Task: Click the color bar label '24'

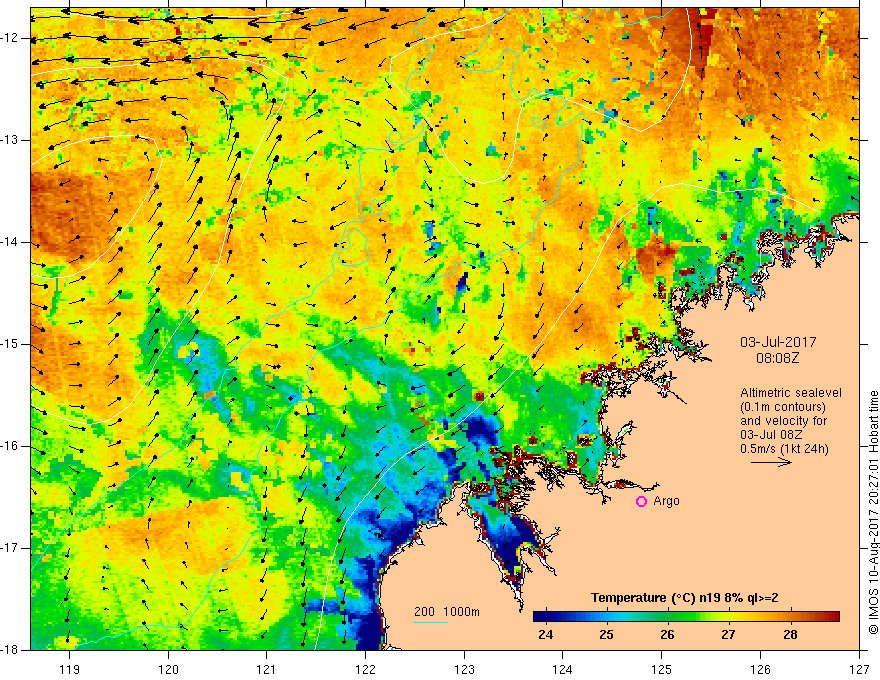Action: coord(545,635)
